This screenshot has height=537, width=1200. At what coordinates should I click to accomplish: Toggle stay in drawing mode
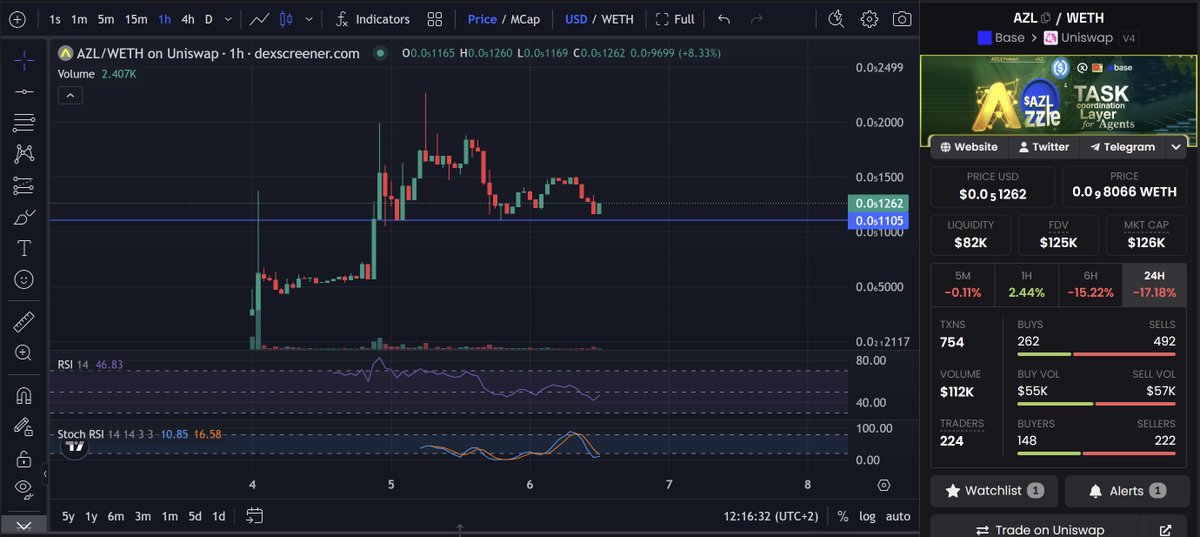(x=24, y=427)
